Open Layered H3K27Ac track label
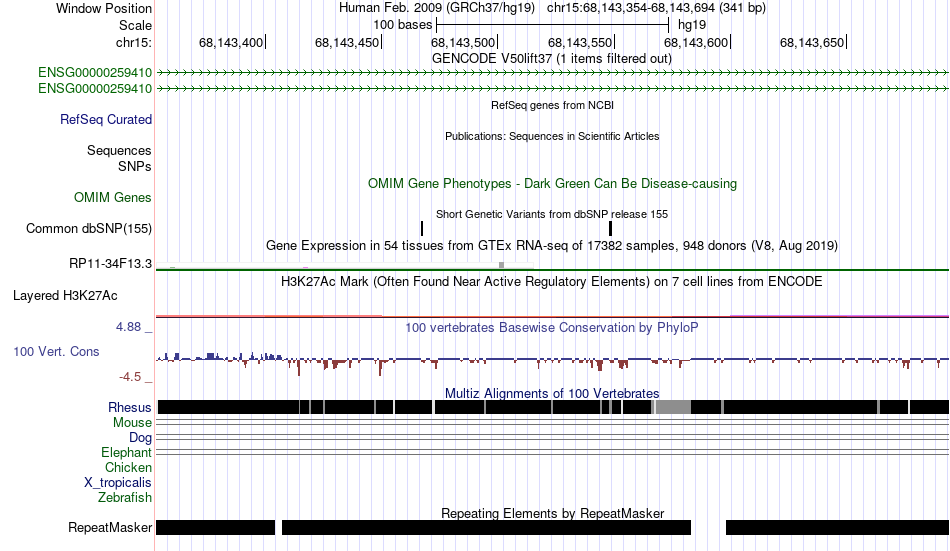Image resolution: width=950 pixels, height=551 pixels. [65, 296]
